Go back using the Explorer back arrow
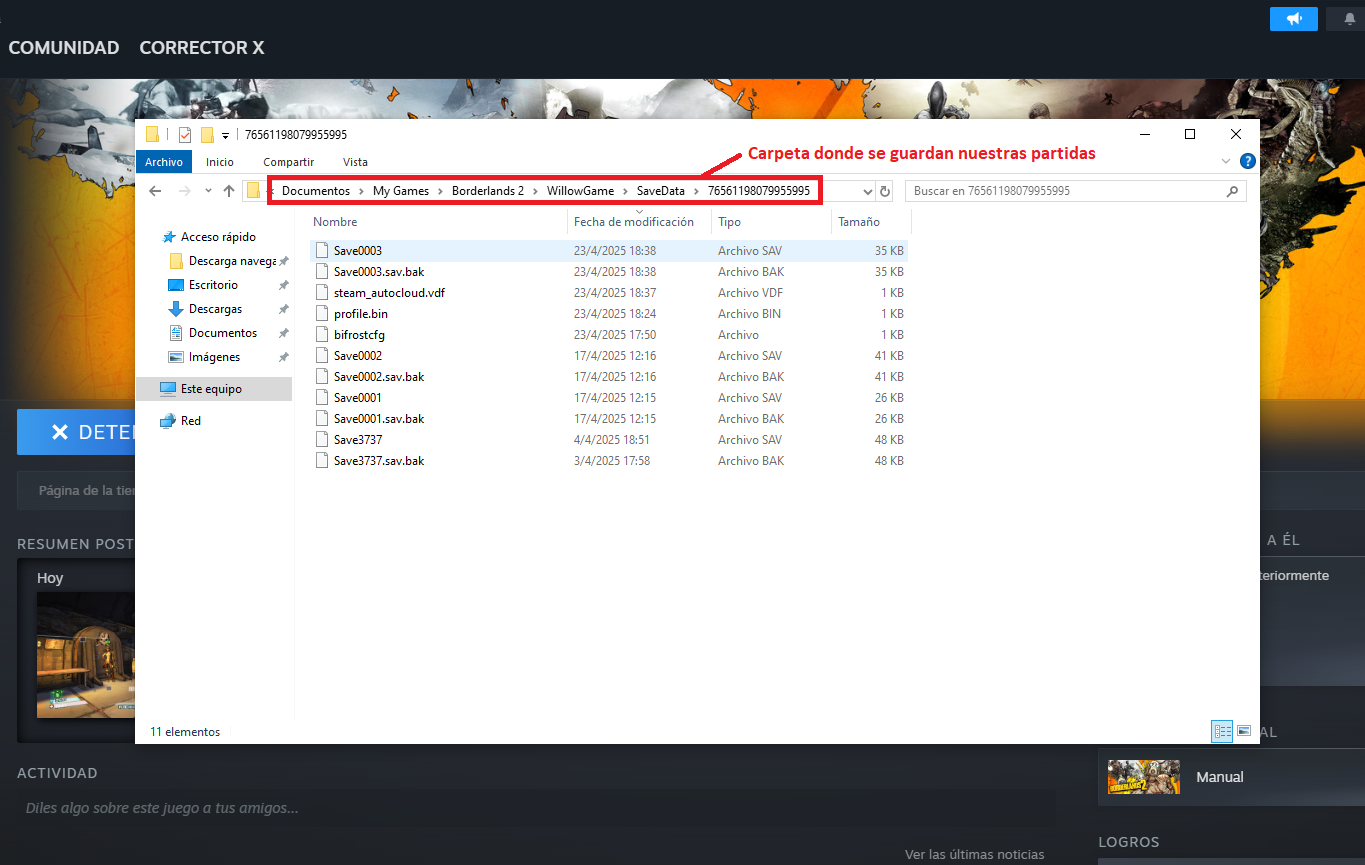The image size is (1365, 865). [x=155, y=191]
